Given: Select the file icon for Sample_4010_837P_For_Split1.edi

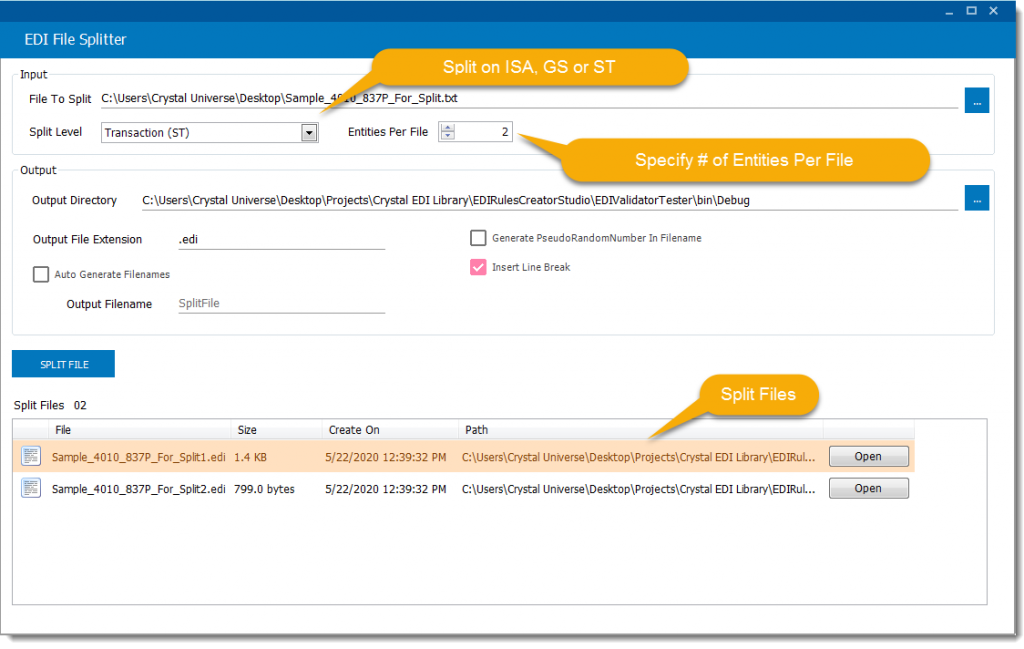Looking at the screenshot, I should pyautogui.click(x=30, y=456).
